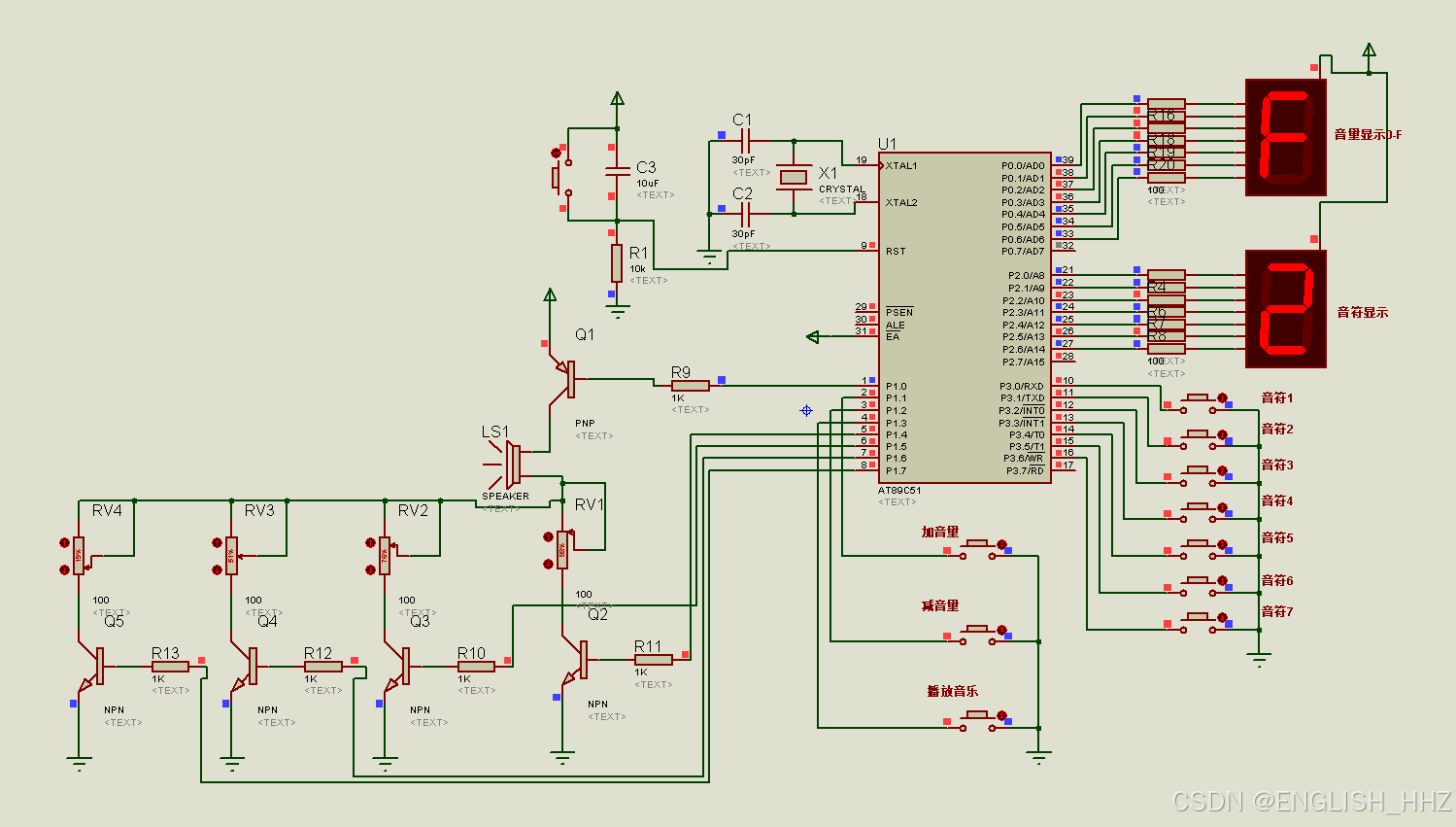Click the P3.7/RD pin label
1456x827 pixels.
(1026, 470)
